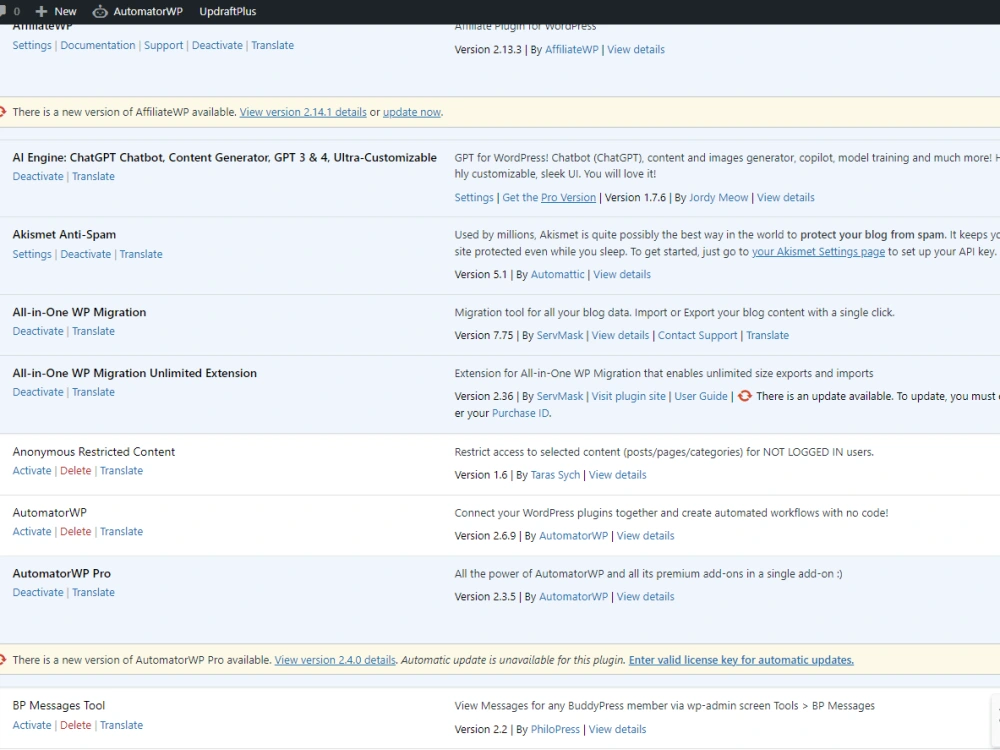This screenshot has width=1000, height=750.
Task: Deactivate AutomatorWP Pro plugin
Action: [x=38, y=592]
